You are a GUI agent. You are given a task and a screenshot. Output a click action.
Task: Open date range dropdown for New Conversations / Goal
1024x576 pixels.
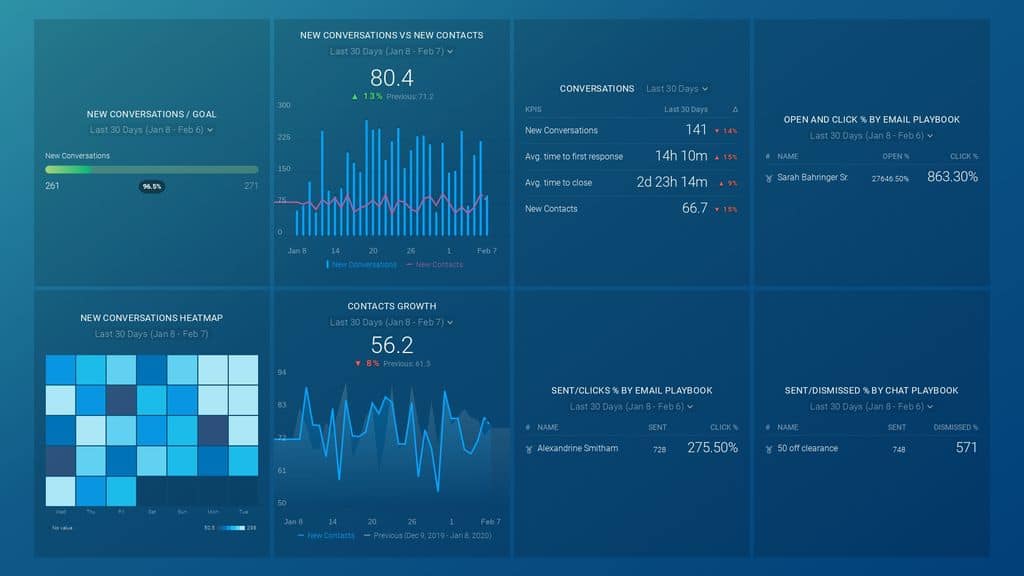151,130
